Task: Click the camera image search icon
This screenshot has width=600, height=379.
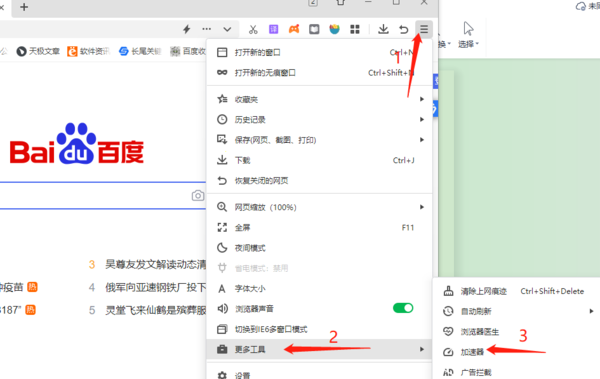Action: 198,196
